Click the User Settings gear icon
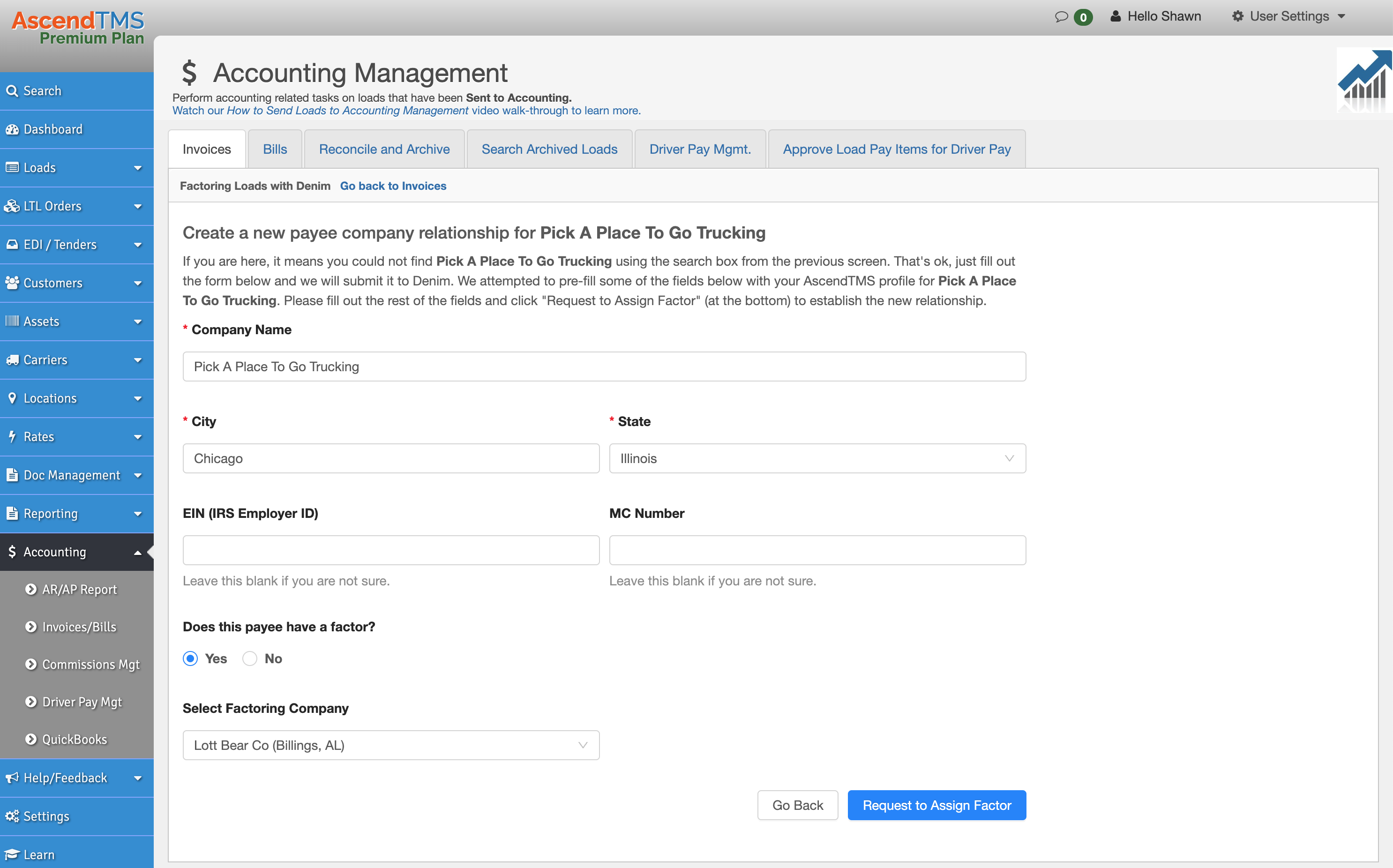This screenshot has height=868, width=1393. pyautogui.click(x=1237, y=16)
